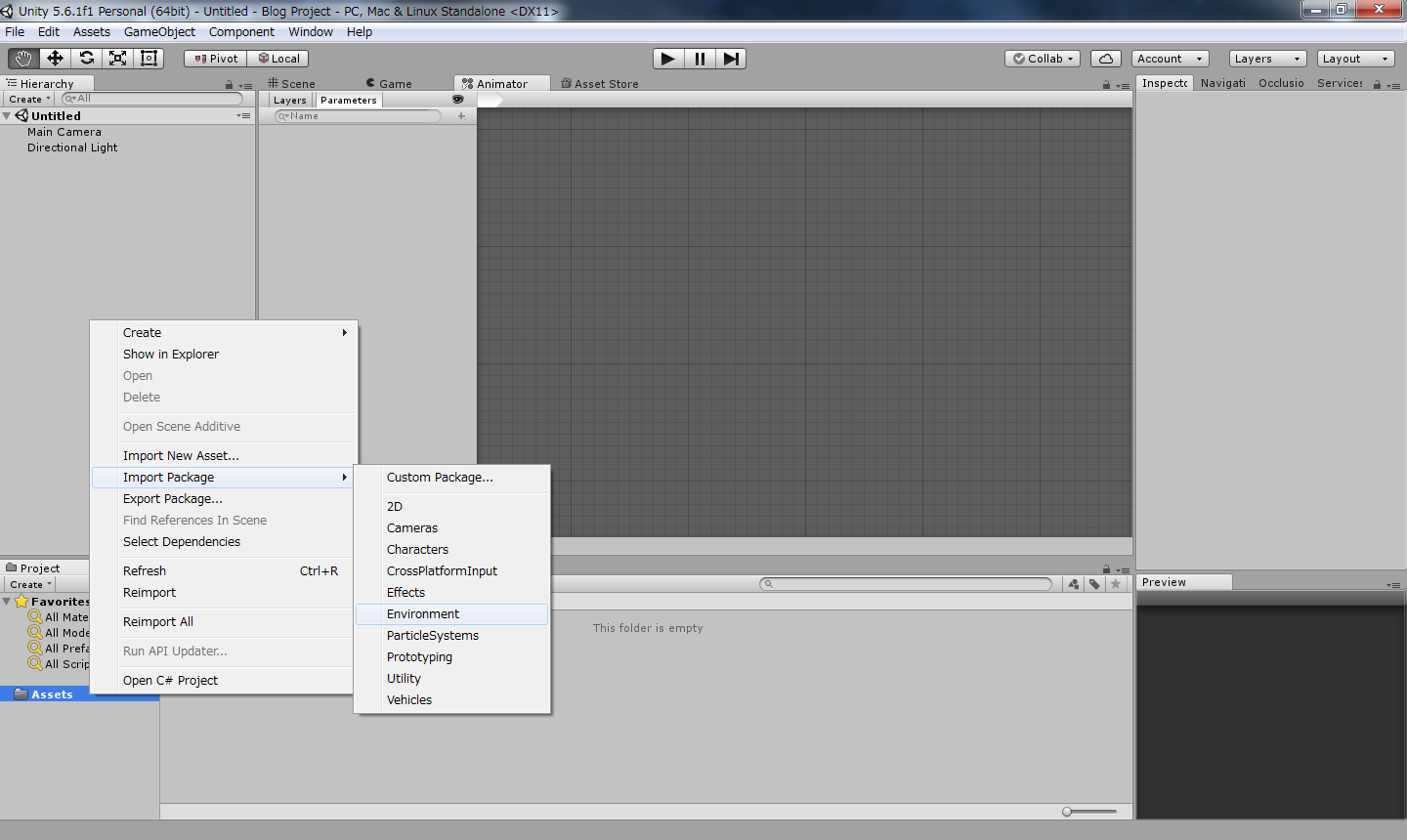Click the Play button
Image resolution: width=1407 pixels, height=840 pixels.
click(x=668, y=59)
